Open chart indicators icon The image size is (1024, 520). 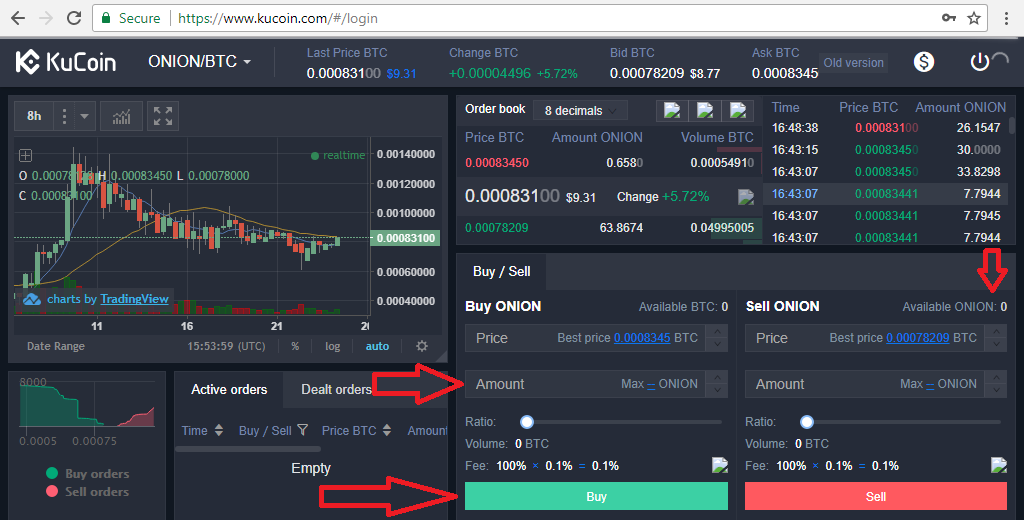(121, 116)
